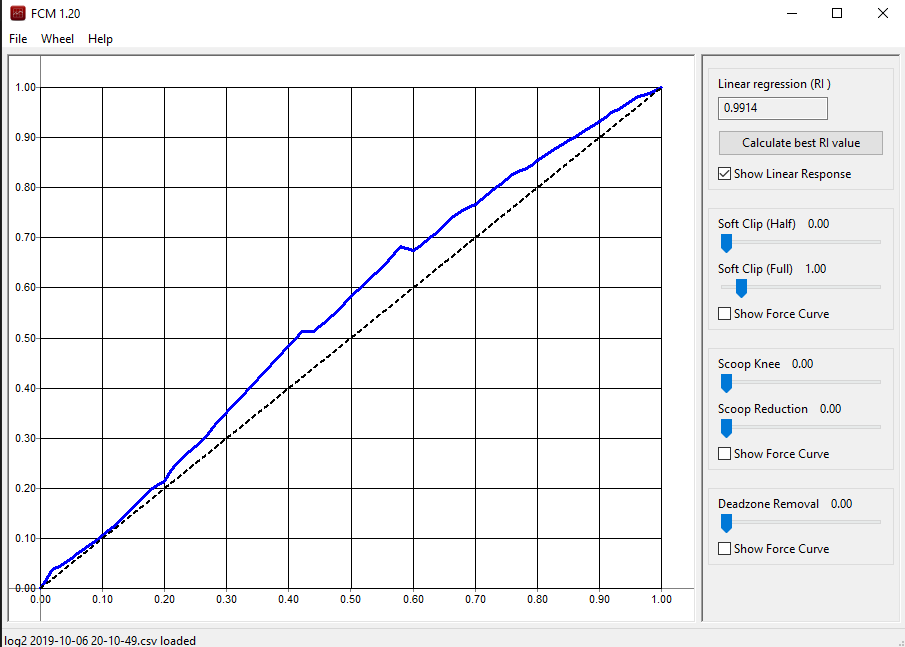This screenshot has width=905, height=647.
Task: Open the Wheel menu
Action: pos(57,39)
